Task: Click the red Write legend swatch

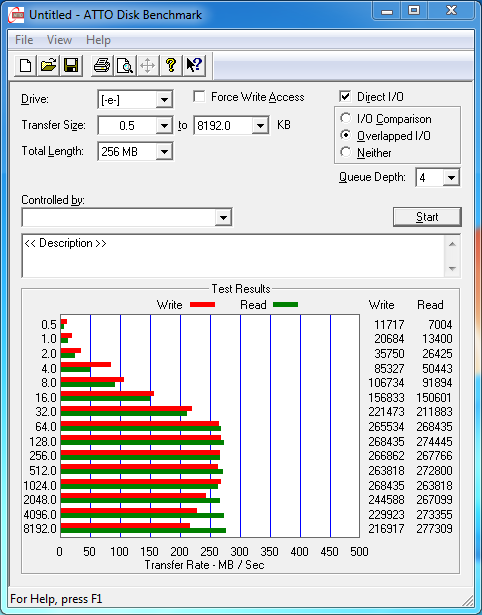Action: (x=202, y=305)
